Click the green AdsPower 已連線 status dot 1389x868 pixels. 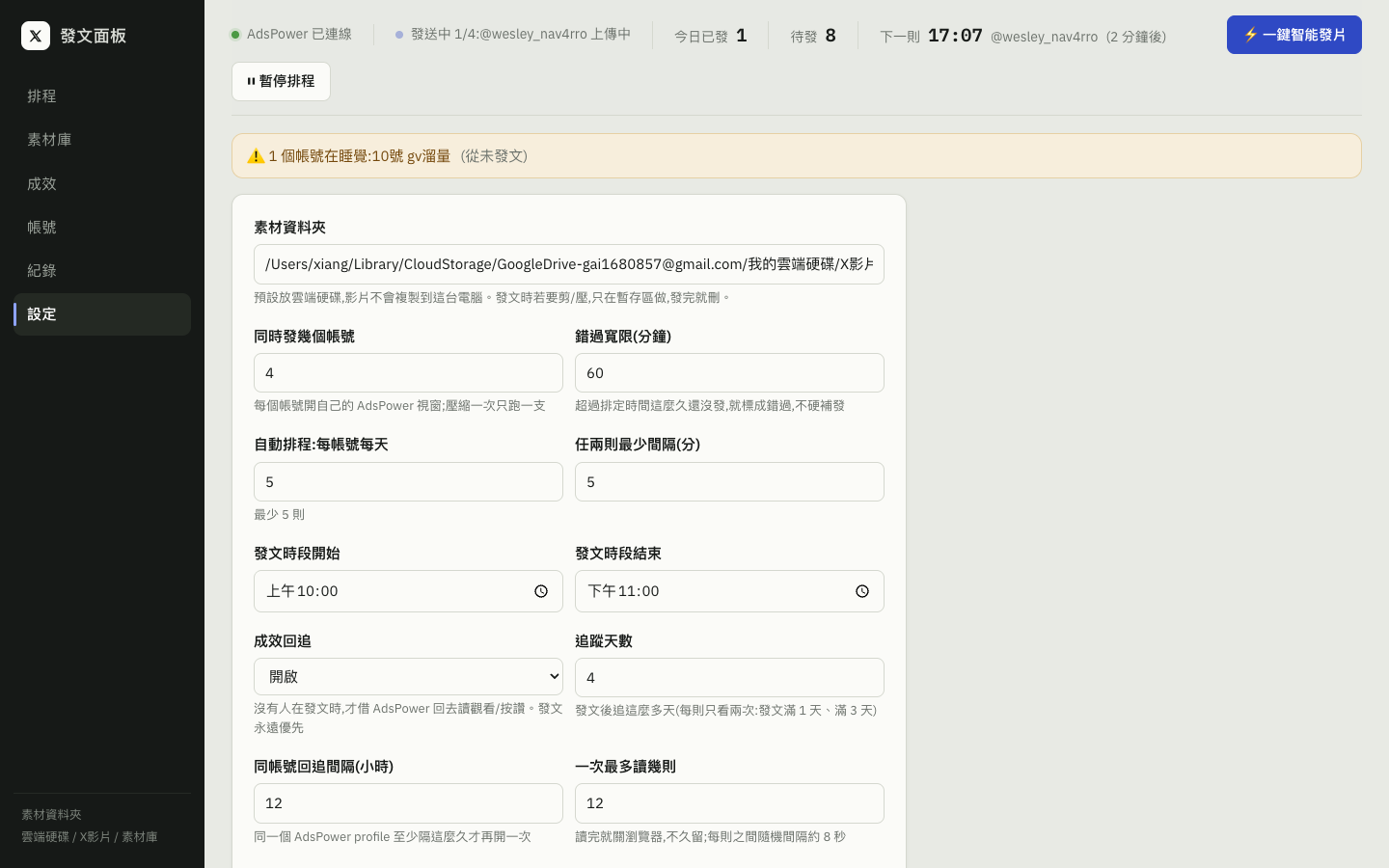tap(234, 35)
